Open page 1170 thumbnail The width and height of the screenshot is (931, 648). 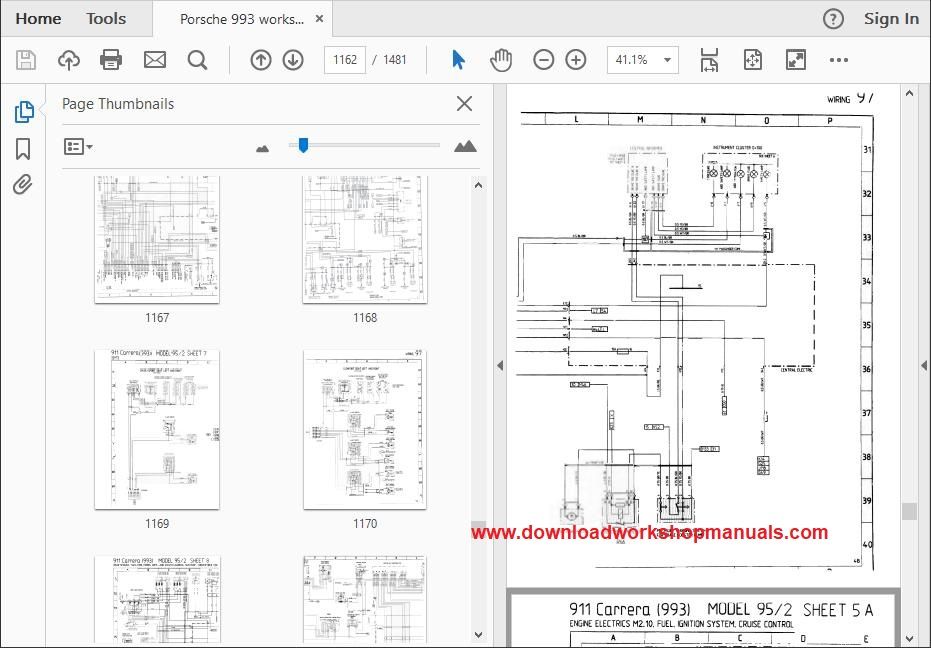tap(365, 429)
